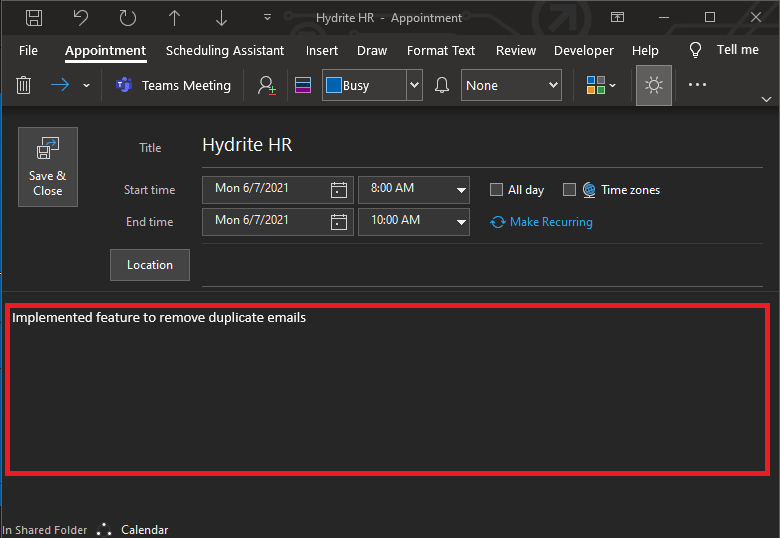The image size is (780, 538).
Task: Open the File menu
Action: tap(28, 51)
